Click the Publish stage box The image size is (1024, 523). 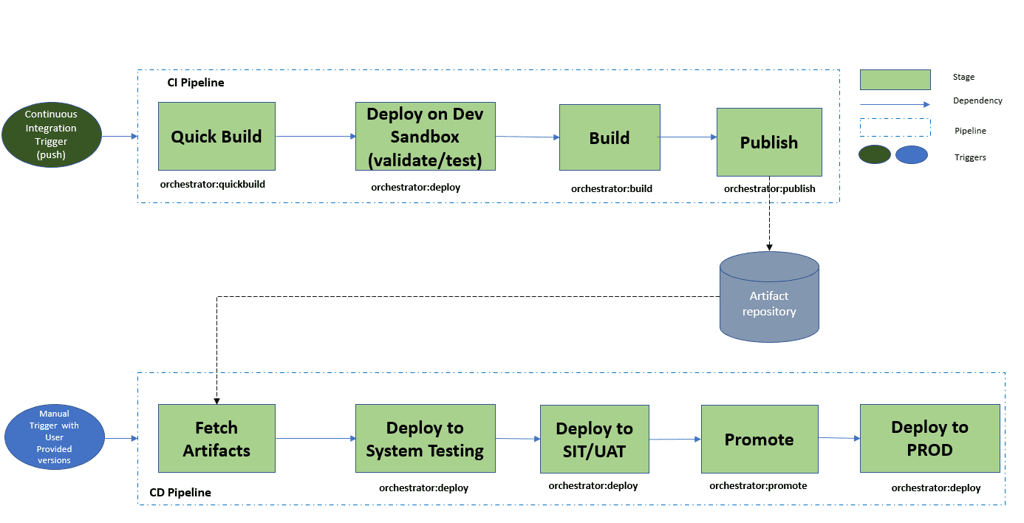(769, 142)
